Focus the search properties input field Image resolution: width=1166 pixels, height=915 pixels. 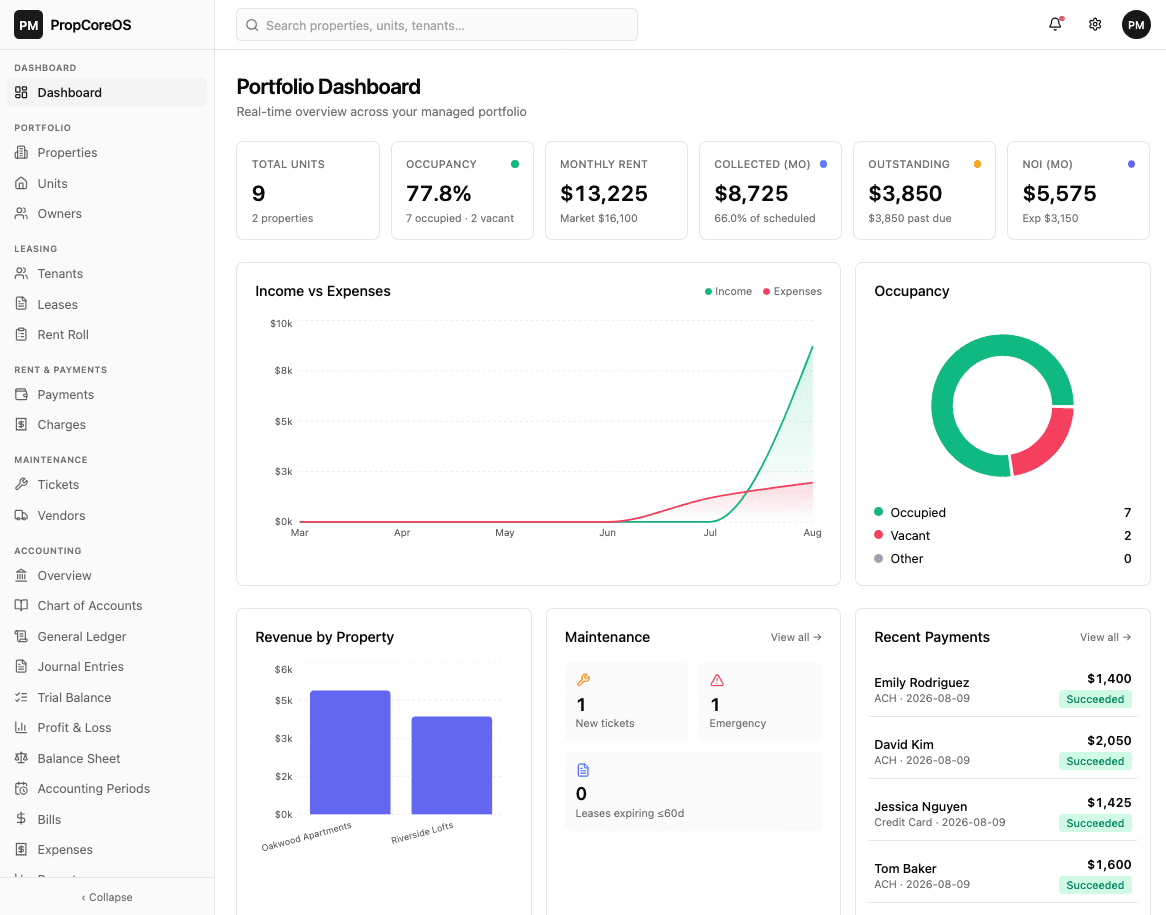437,25
